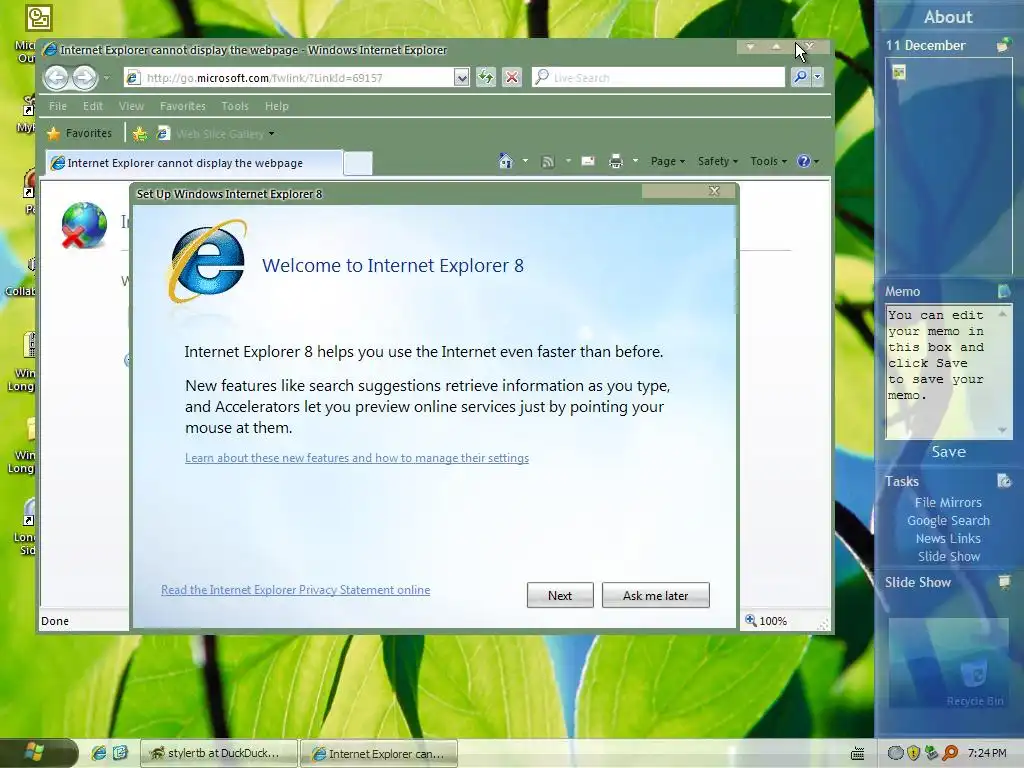Click the network tray icon
This screenshot has width=1024, height=768.
(x=932, y=753)
